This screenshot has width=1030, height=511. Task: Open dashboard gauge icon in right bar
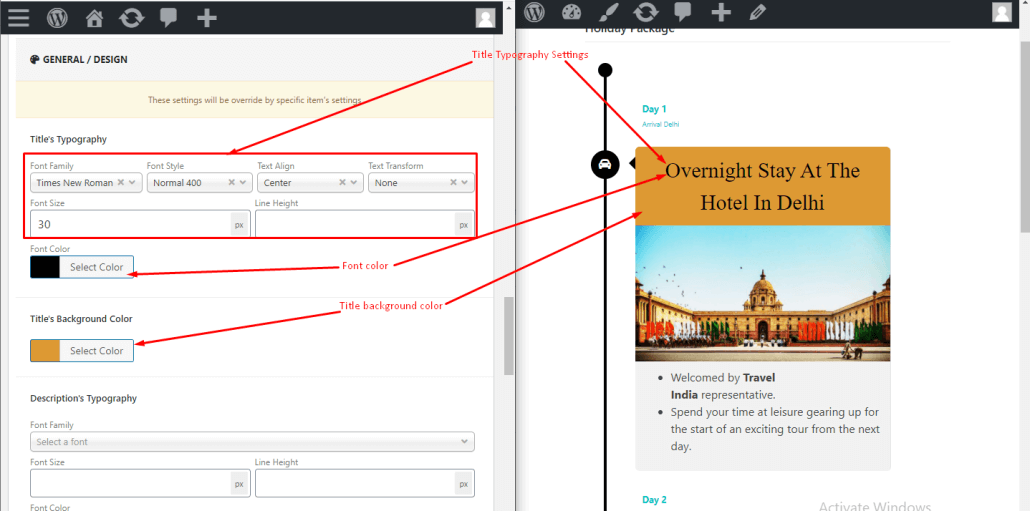[x=572, y=12]
